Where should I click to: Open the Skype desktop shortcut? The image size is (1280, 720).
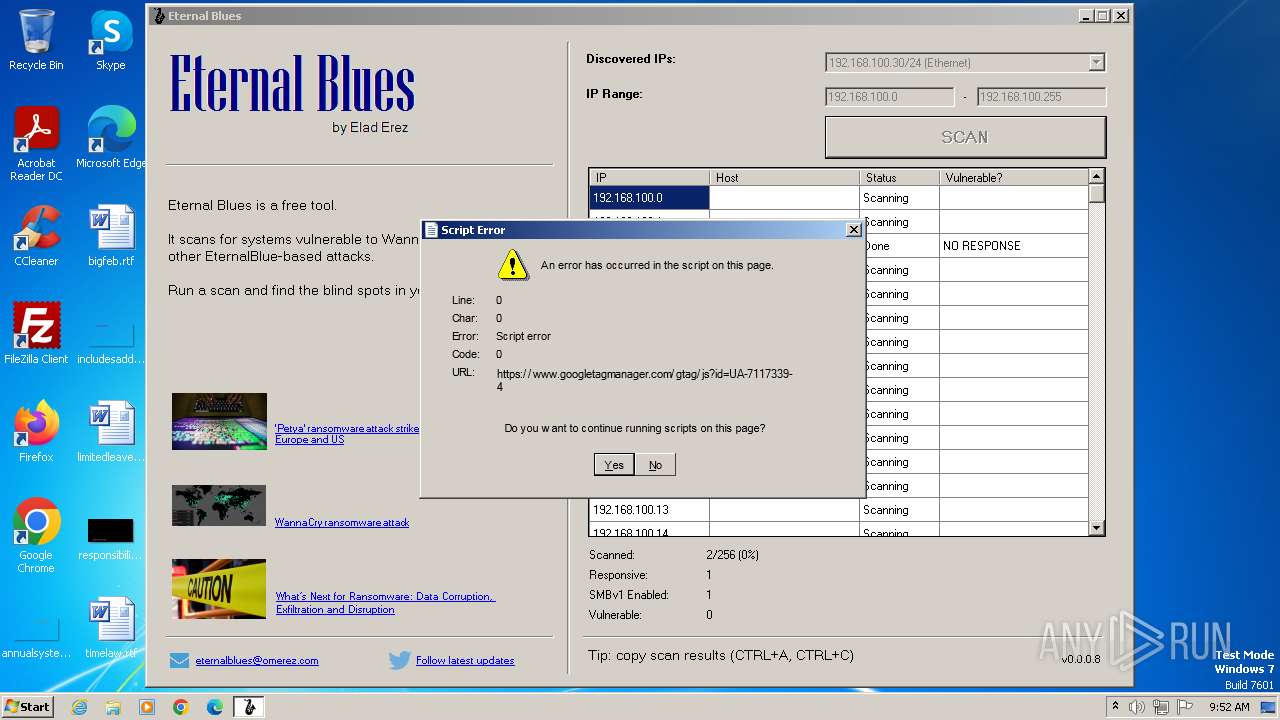coord(110,40)
